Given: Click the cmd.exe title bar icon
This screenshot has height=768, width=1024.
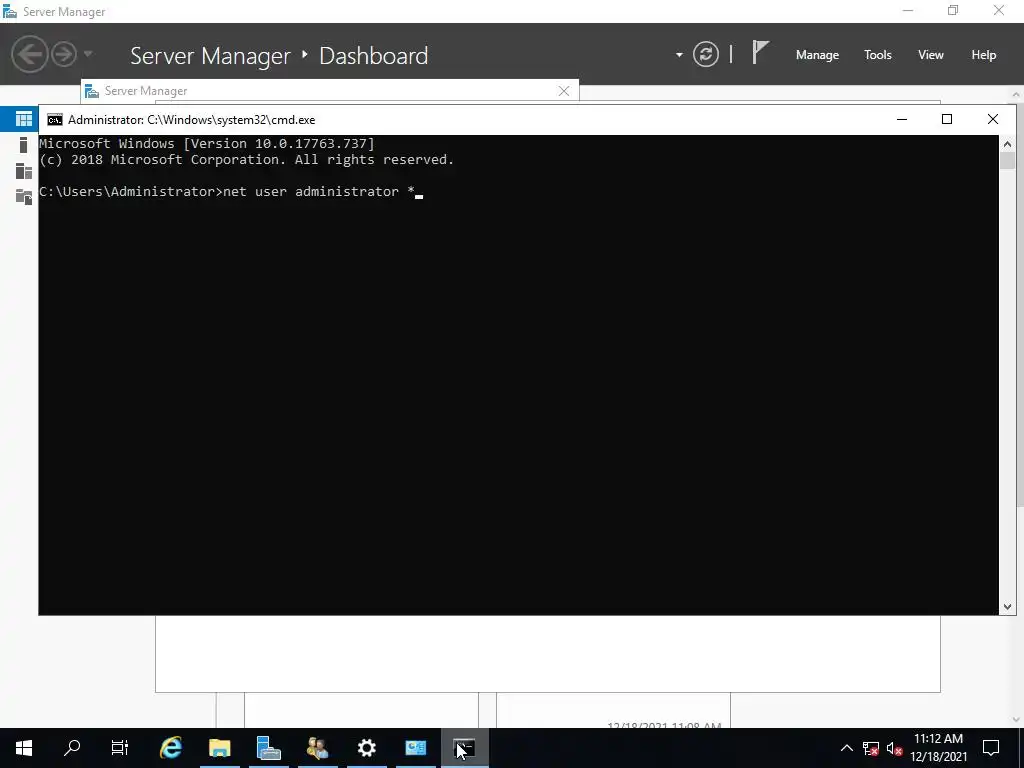Looking at the screenshot, I should (55, 120).
